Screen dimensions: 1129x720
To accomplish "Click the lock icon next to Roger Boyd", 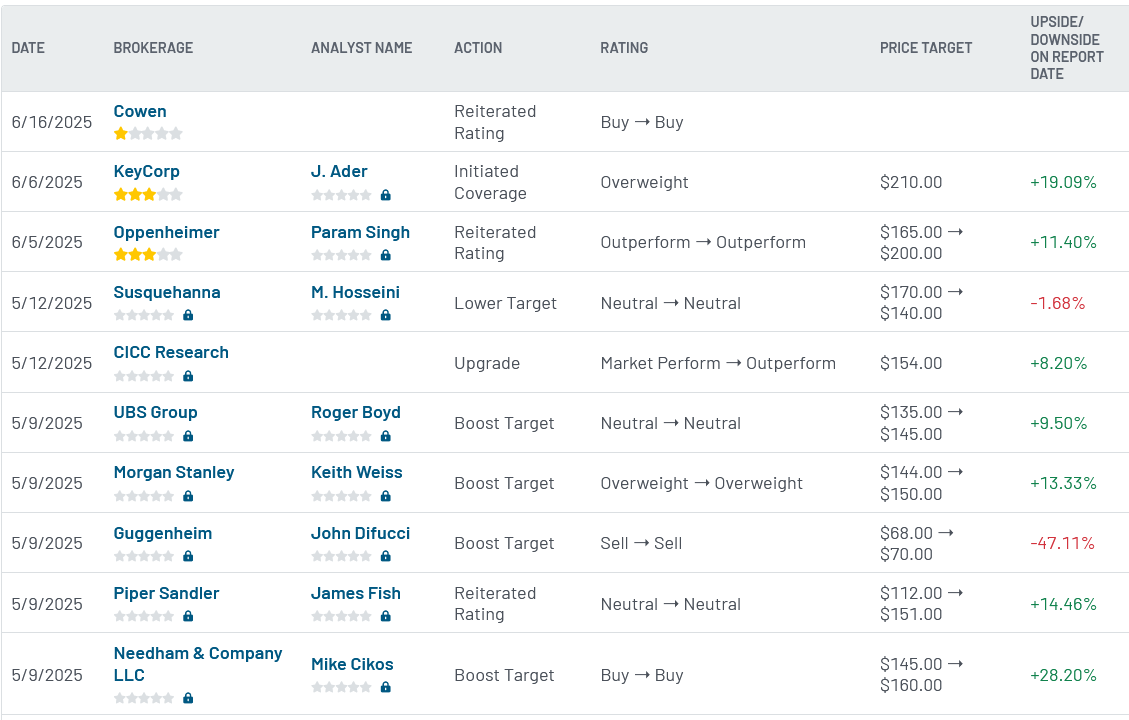I will [385, 436].
